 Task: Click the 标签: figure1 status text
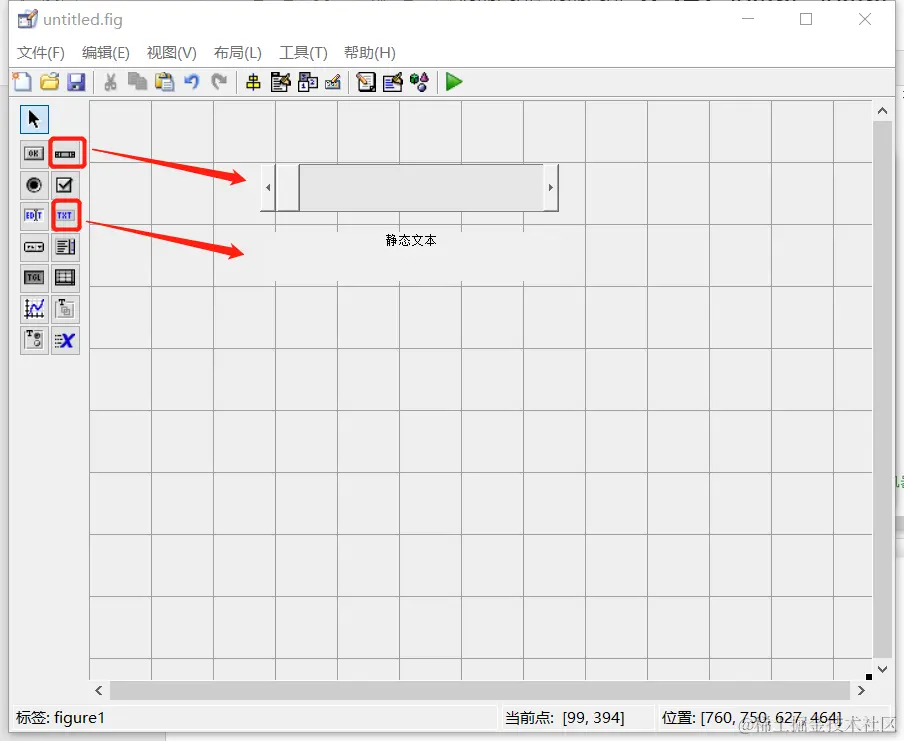[61, 717]
